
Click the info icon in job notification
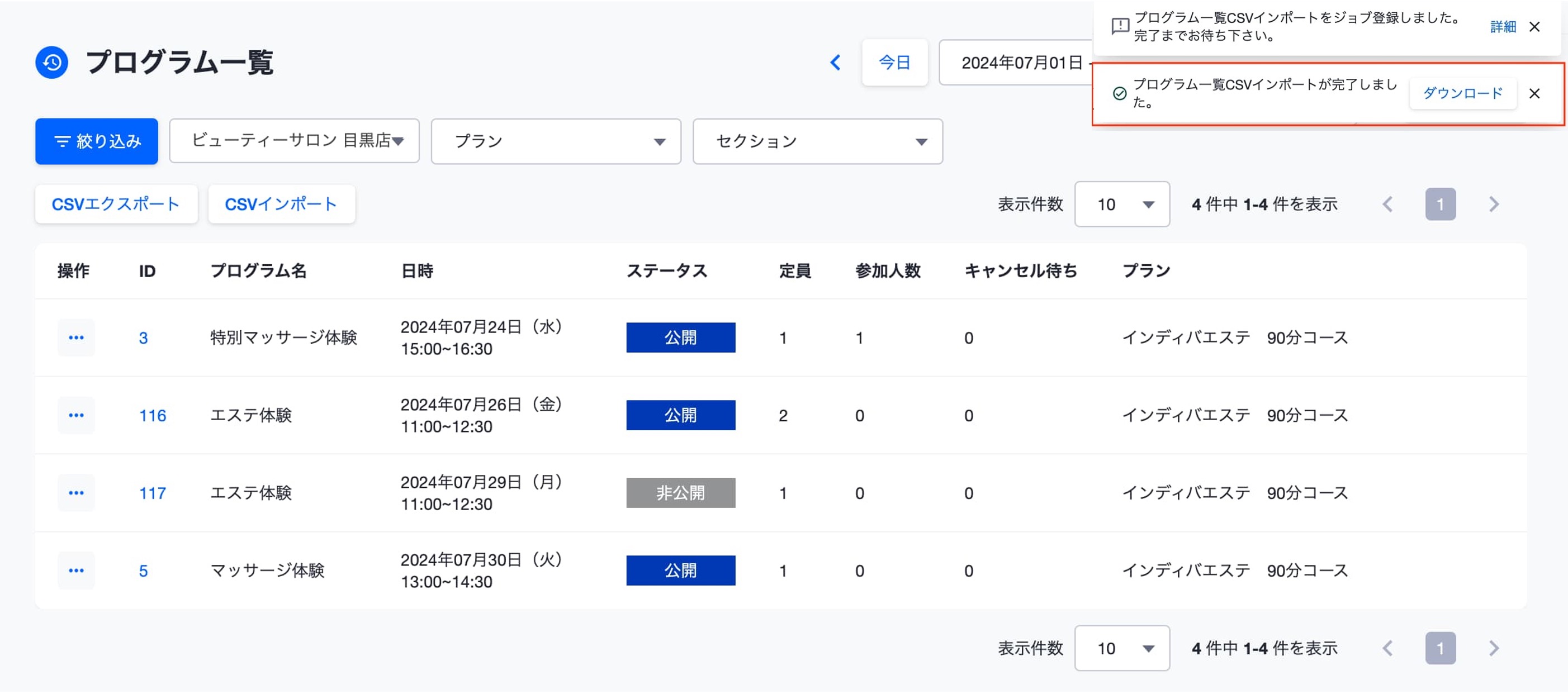[1119, 27]
